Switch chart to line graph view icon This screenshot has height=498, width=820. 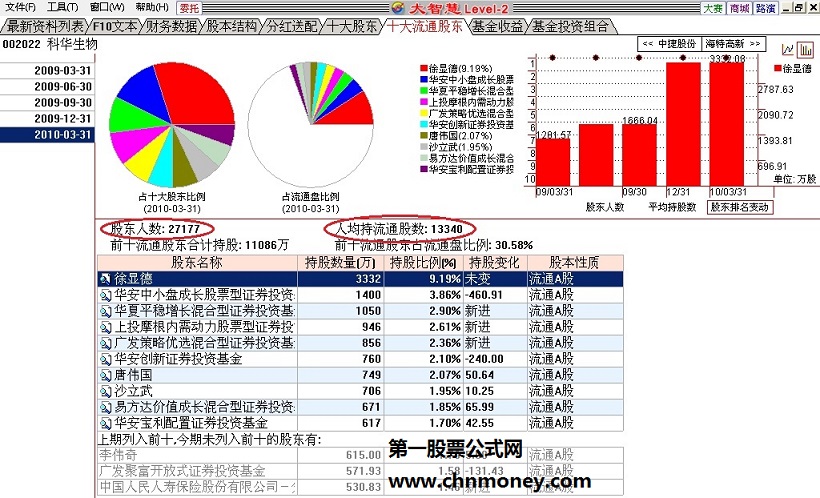tap(788, 49)
